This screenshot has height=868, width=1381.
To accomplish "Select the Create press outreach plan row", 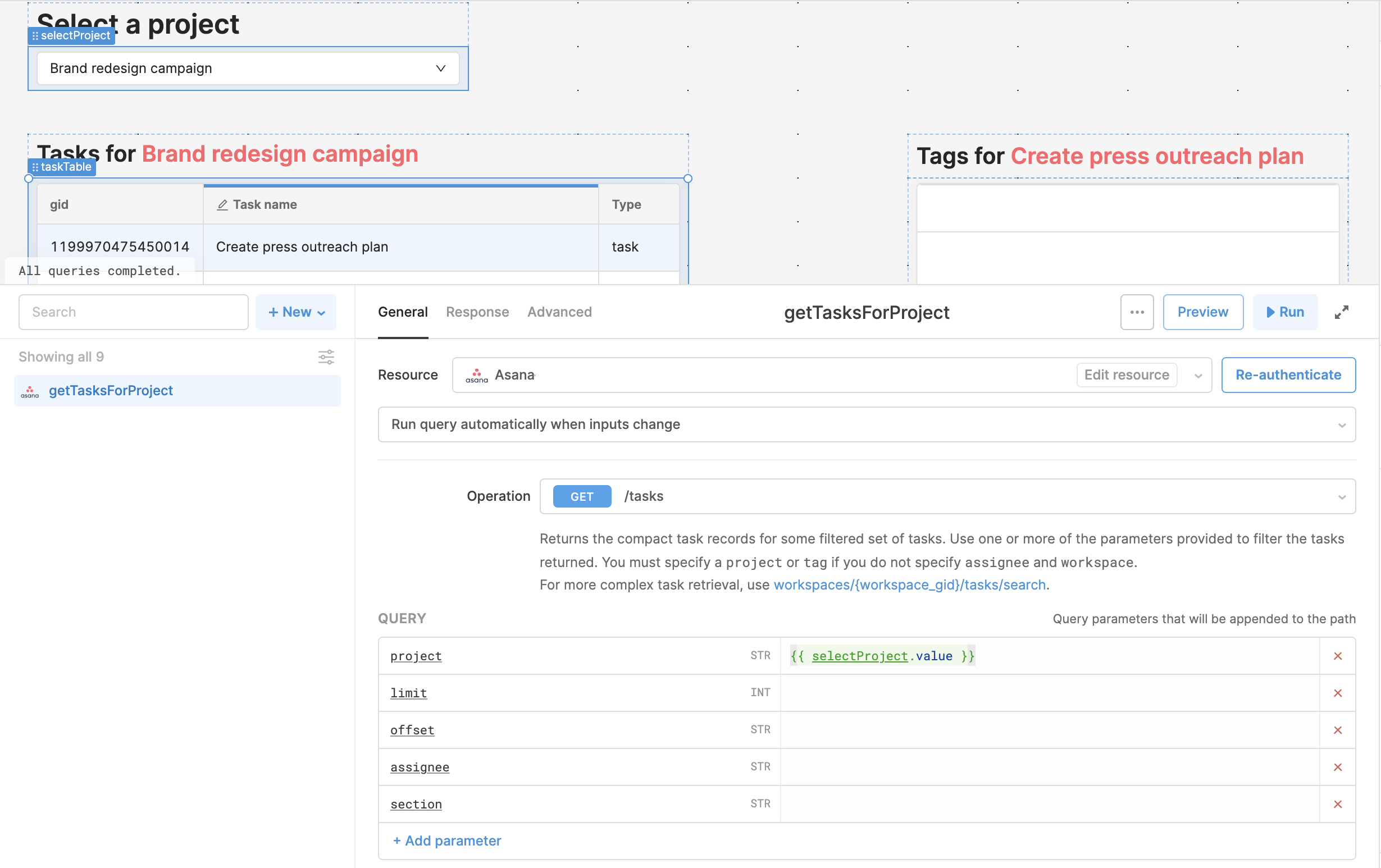I will [358, 247].
